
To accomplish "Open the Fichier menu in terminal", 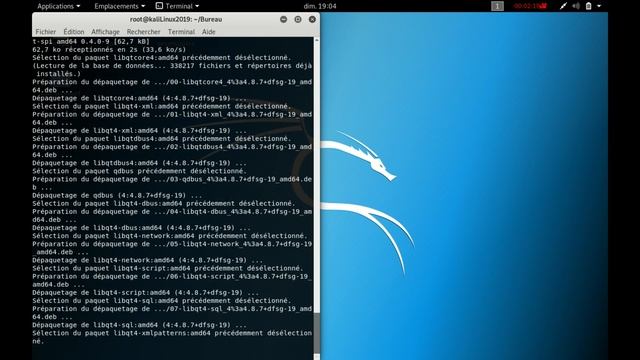I will click(46, 31).
